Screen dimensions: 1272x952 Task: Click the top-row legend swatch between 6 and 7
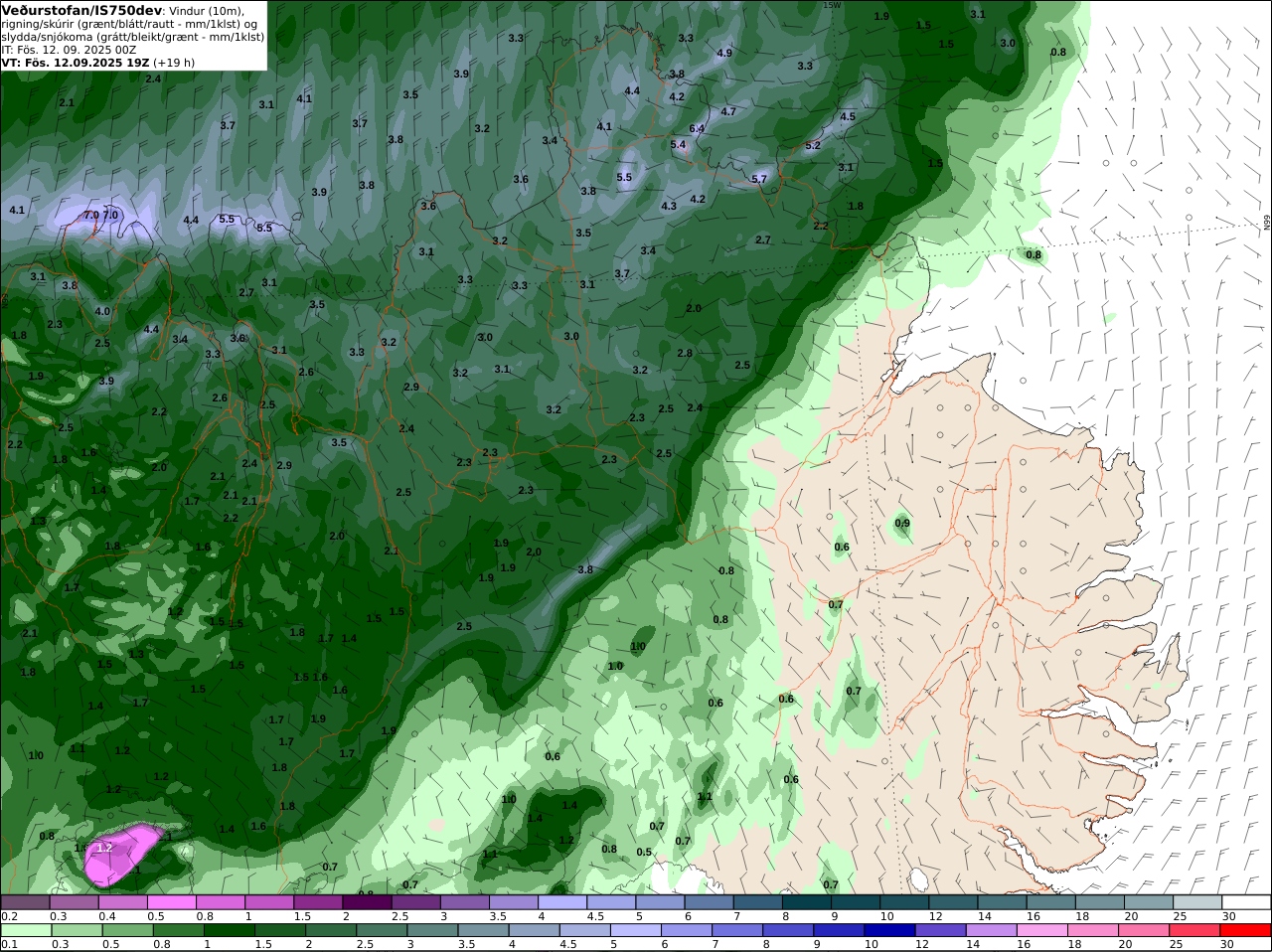click(708, 902)
